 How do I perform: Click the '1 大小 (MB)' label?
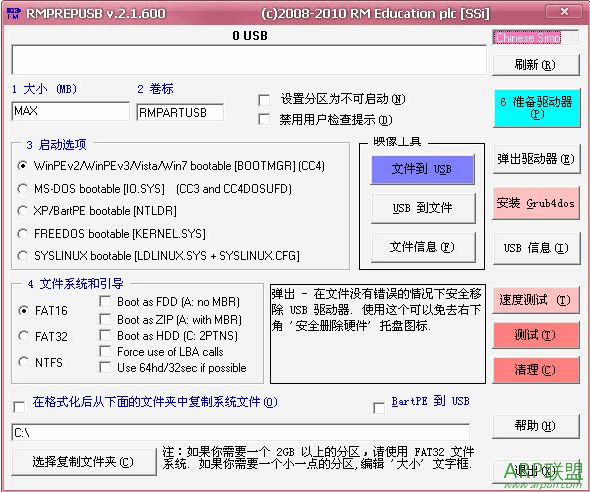(44, 89)
